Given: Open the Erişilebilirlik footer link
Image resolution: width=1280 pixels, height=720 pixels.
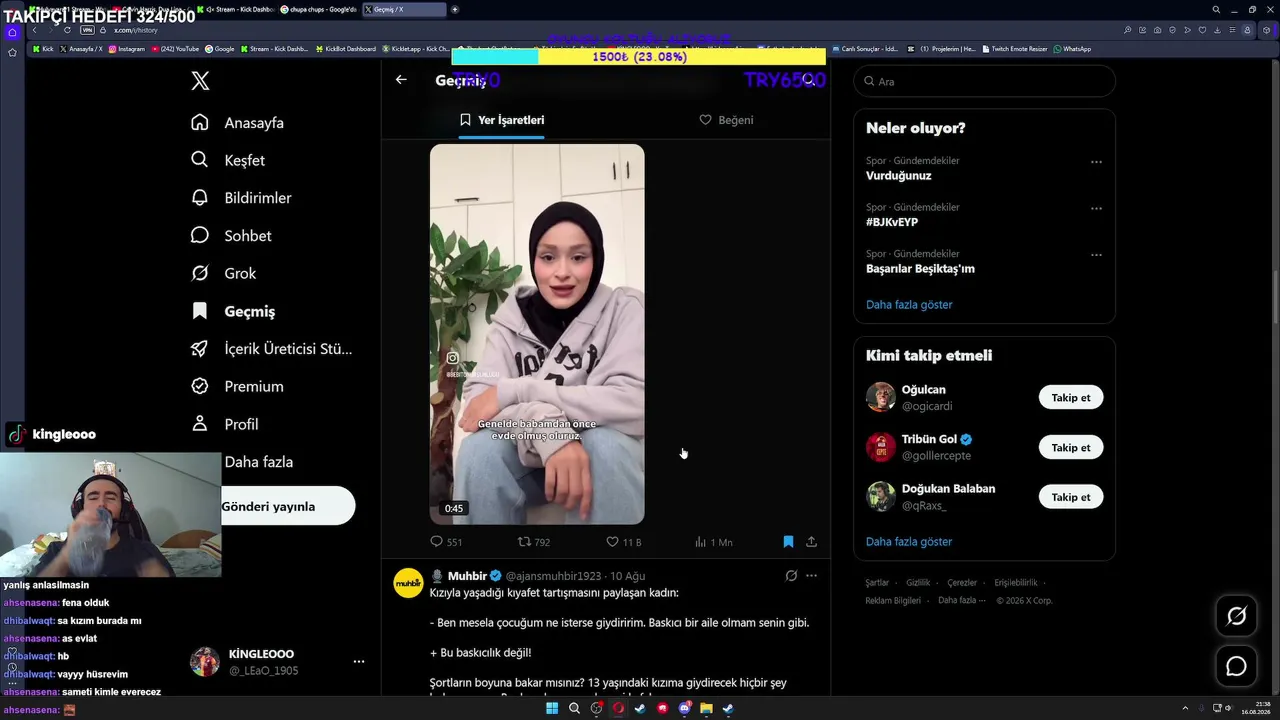Looking at the screenshot, I should pos(1016,583).
